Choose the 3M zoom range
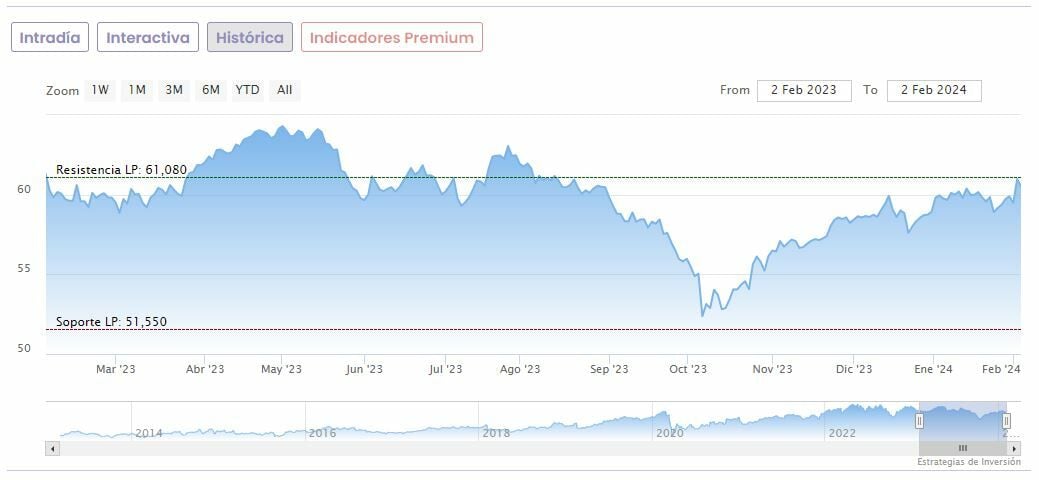This screenshot has width=1039, height=480. [x=174, y=90]
